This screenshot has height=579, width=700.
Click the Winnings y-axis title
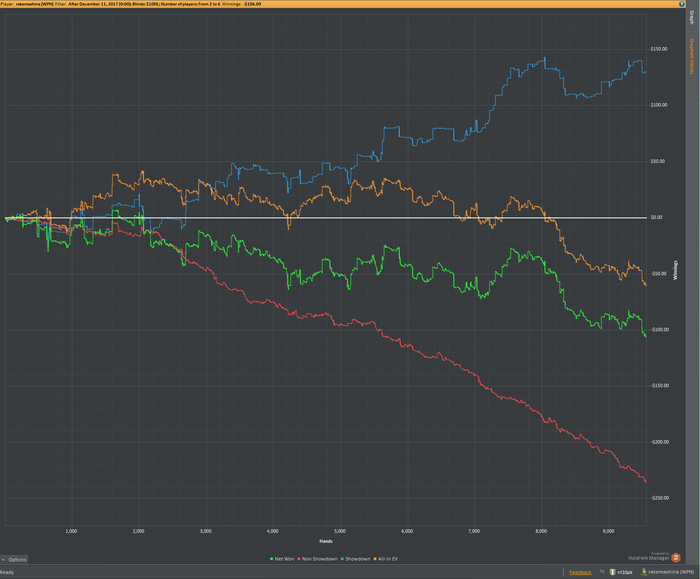(x=675, y=270)
